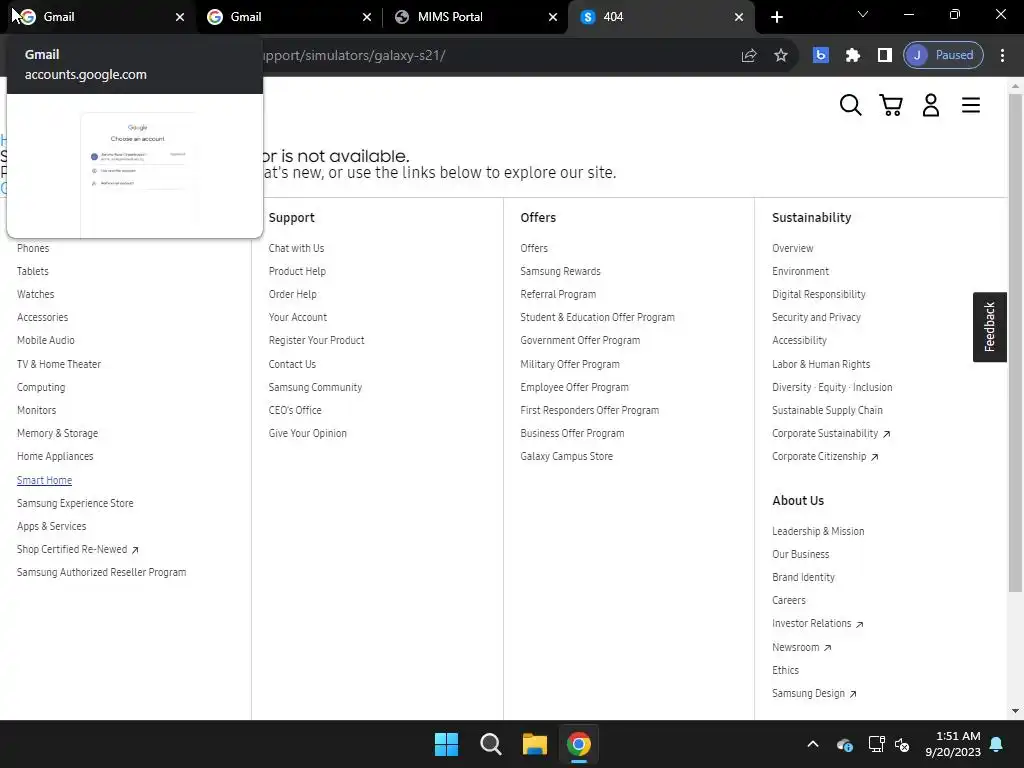Open the hamburger navigation menu
1024x768 pixels.
point(970,105)
